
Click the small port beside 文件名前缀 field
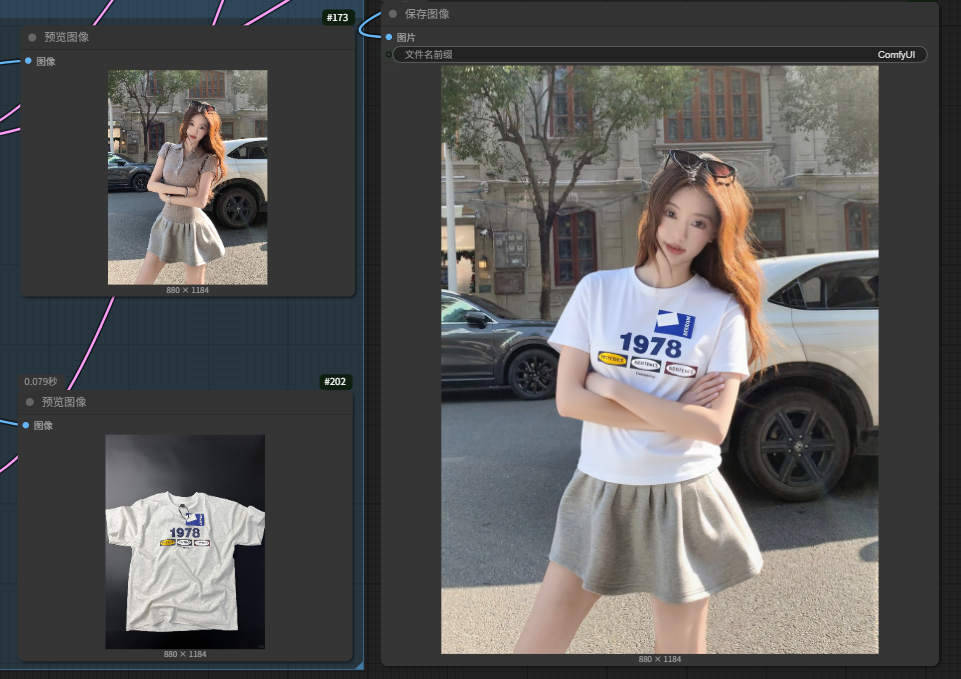click(389, 54)
